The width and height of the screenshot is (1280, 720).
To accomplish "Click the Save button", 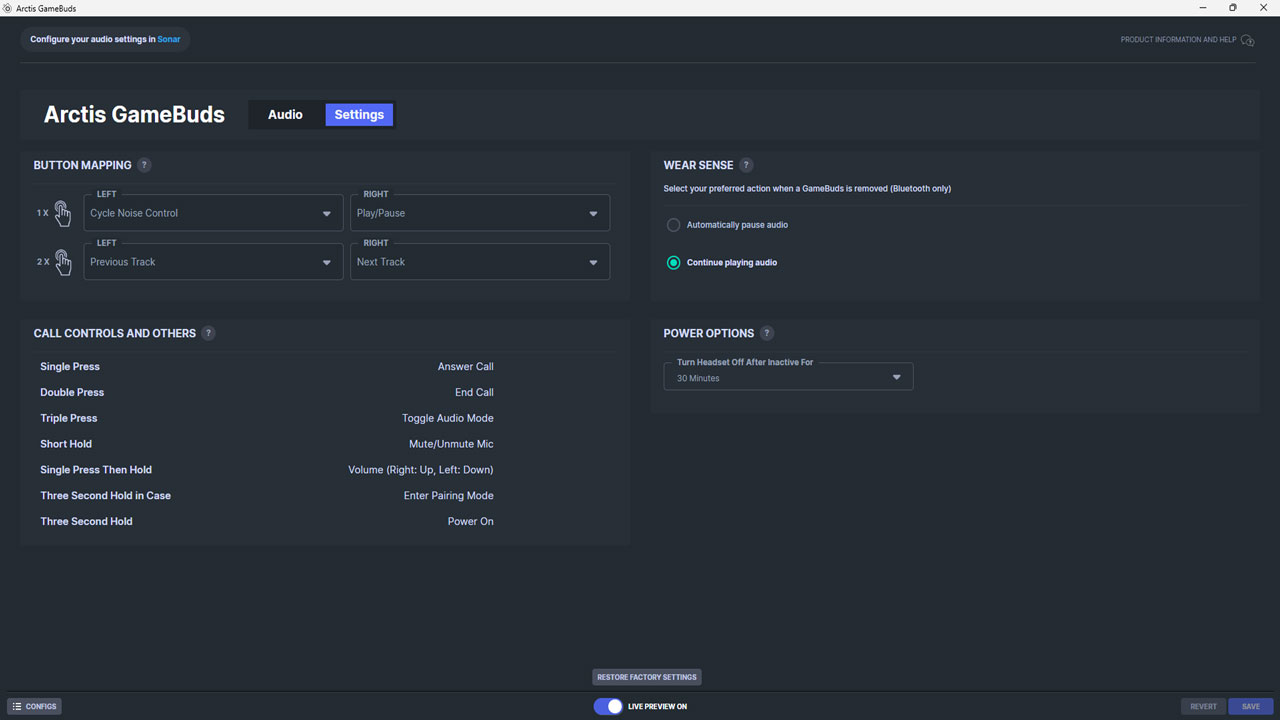I will pos(1251,706).
